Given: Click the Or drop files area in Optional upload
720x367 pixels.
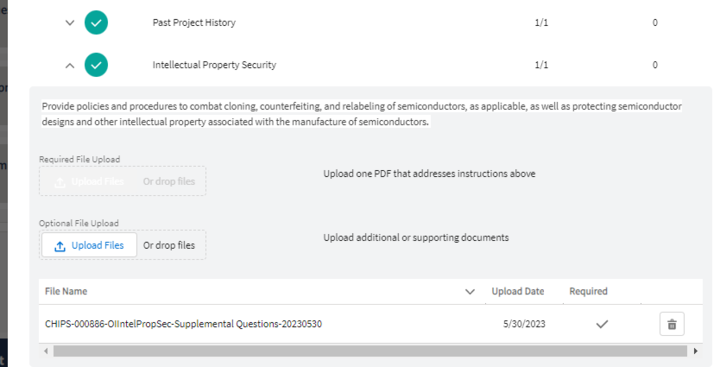Looking at the screenshot, I should pyautogui.click(x=169, y=245).
